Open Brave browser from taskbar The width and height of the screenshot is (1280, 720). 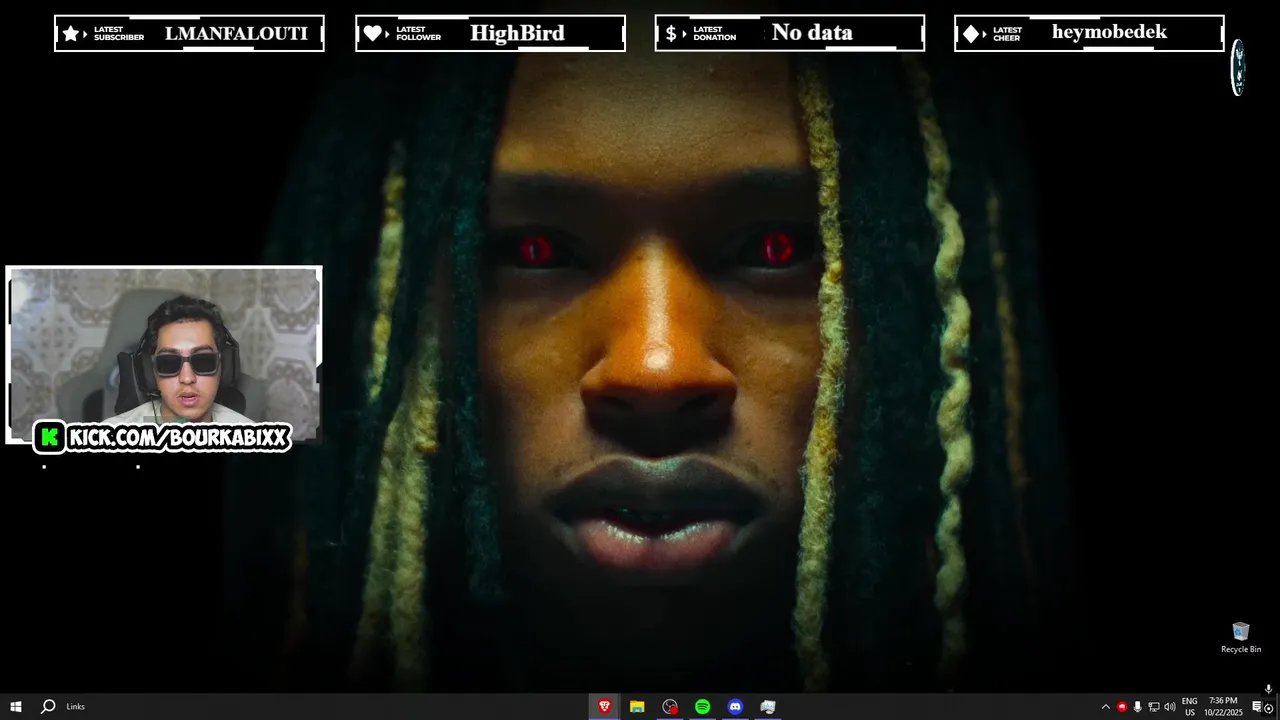point(604,707)
